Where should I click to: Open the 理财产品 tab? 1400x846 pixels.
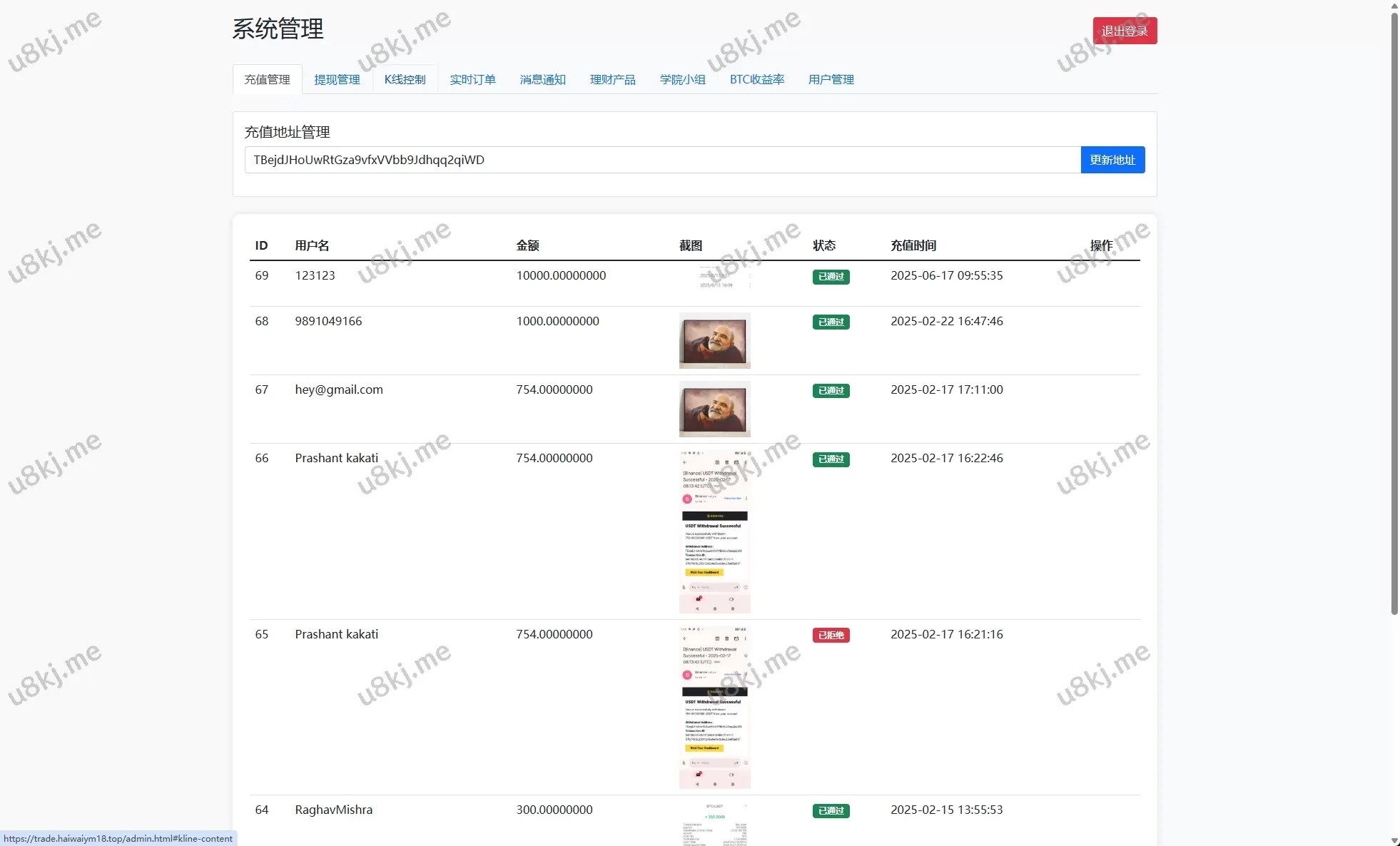(x=612, y=79)
